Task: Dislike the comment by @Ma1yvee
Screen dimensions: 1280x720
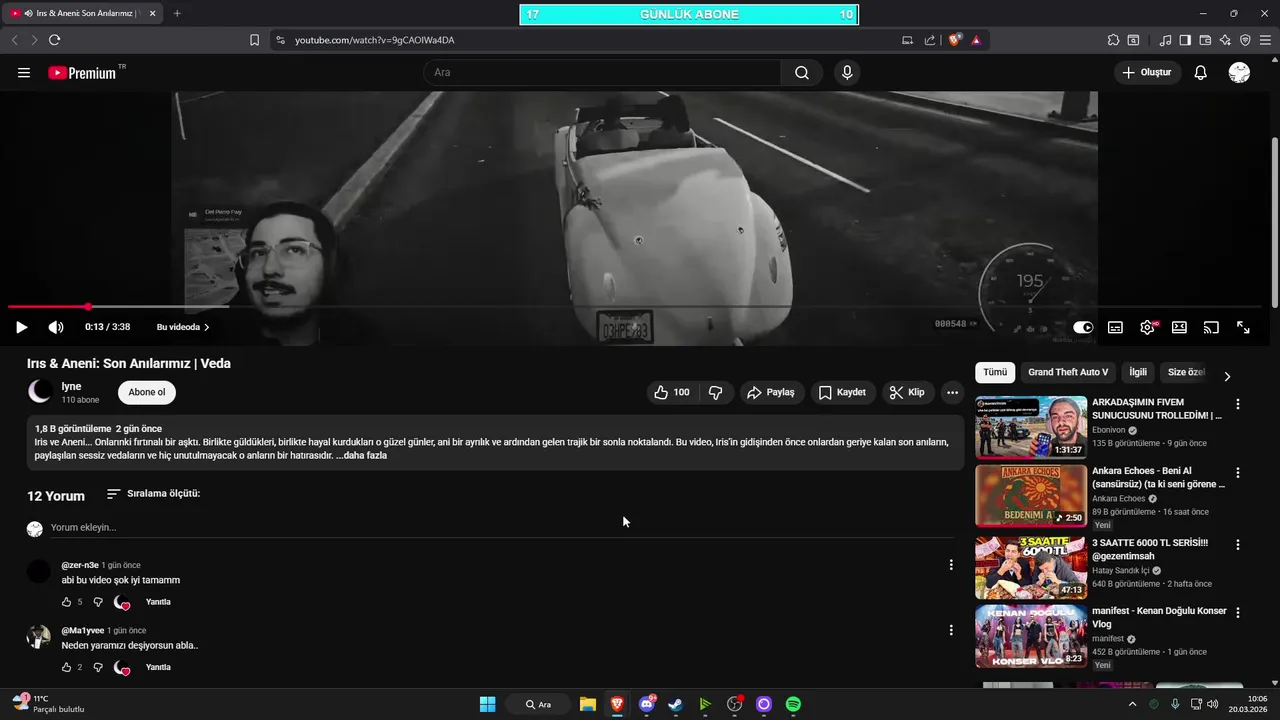Action: (98, 667)
